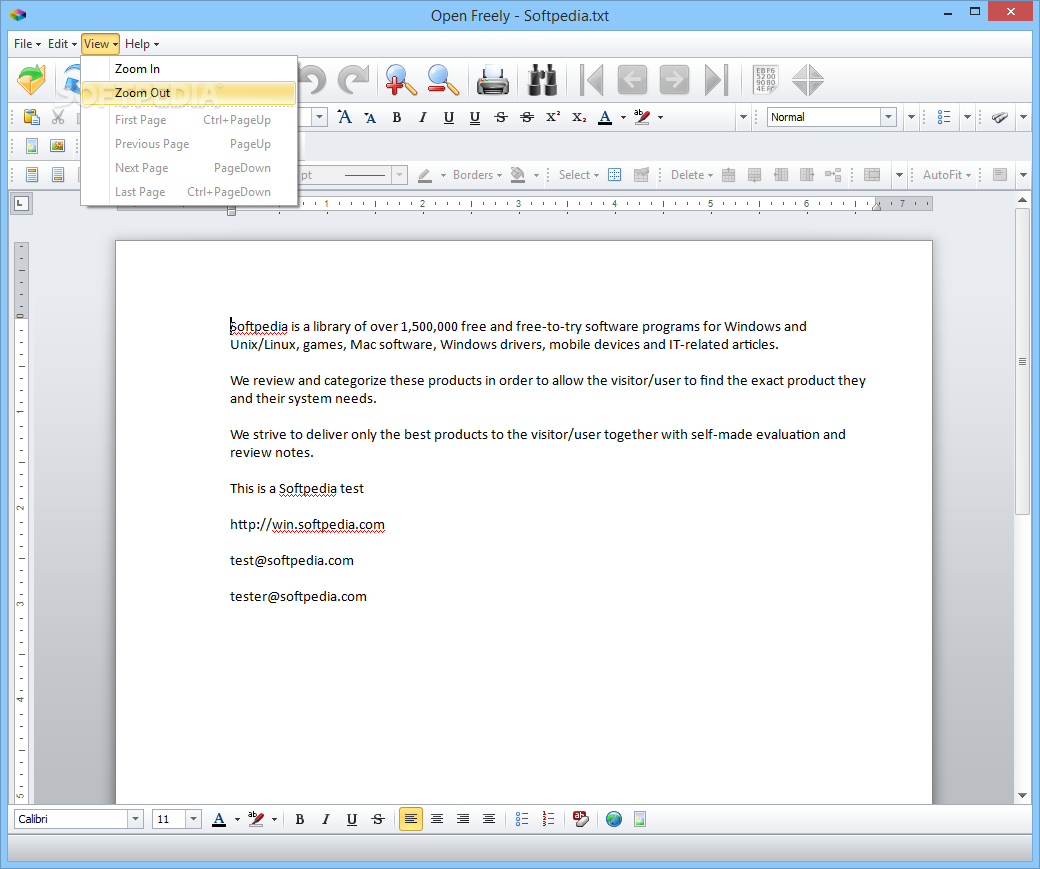Screen dimensions: 1040x869
Task: Toggle Bold in the top formatting toolbar
Action: point(397,117)
